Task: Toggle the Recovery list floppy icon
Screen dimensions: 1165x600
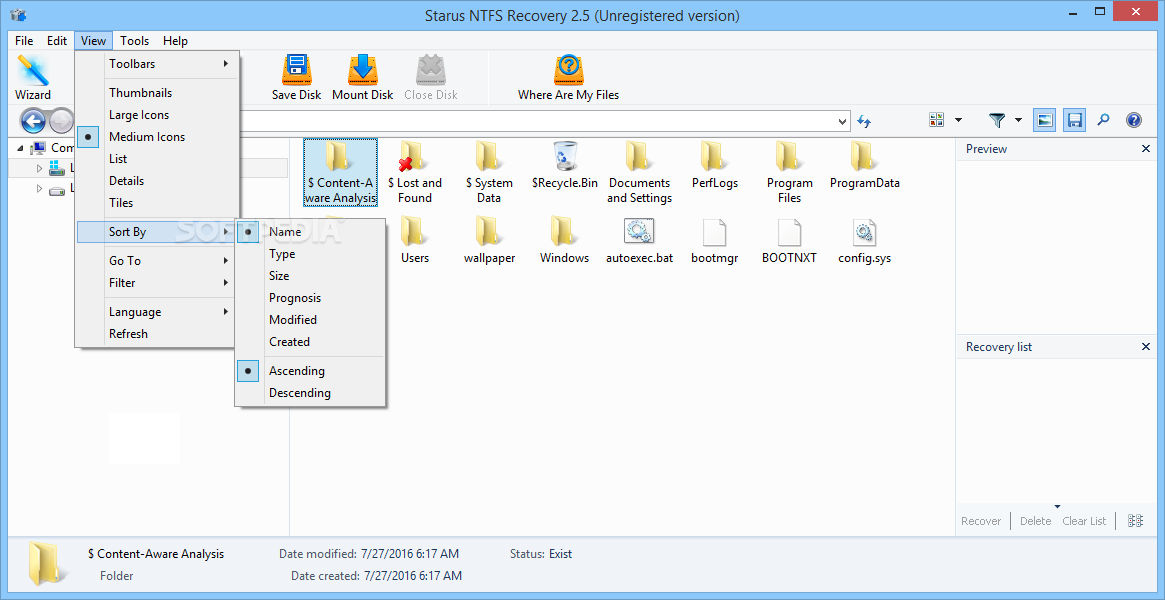Action: (x=1074, y=120)
